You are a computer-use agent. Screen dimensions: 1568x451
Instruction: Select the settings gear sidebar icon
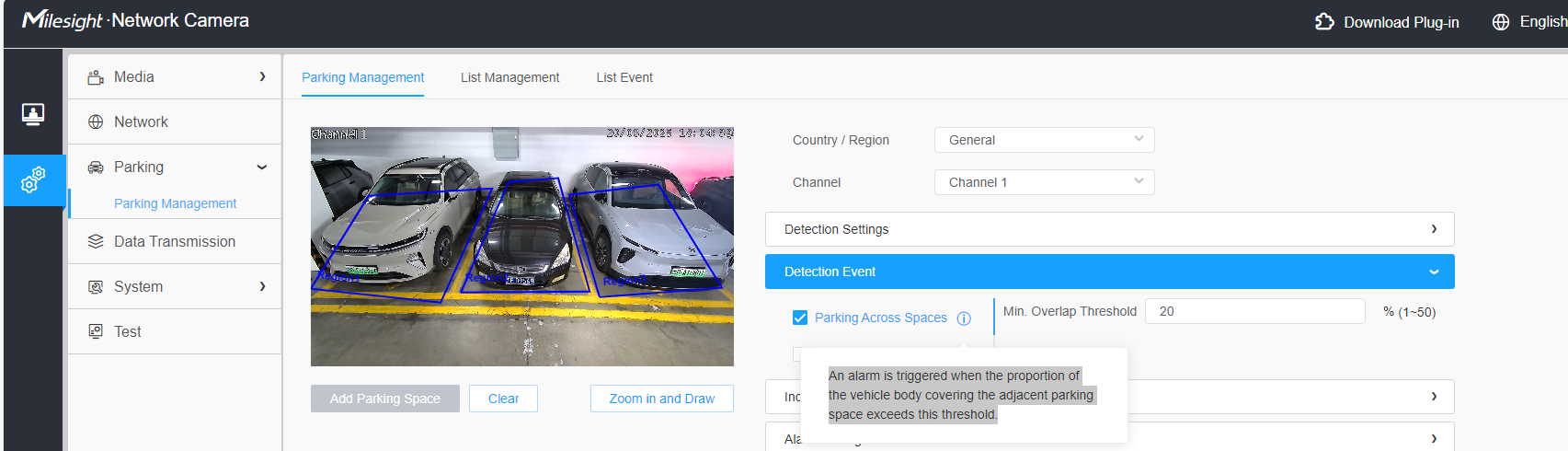(33, 179)
